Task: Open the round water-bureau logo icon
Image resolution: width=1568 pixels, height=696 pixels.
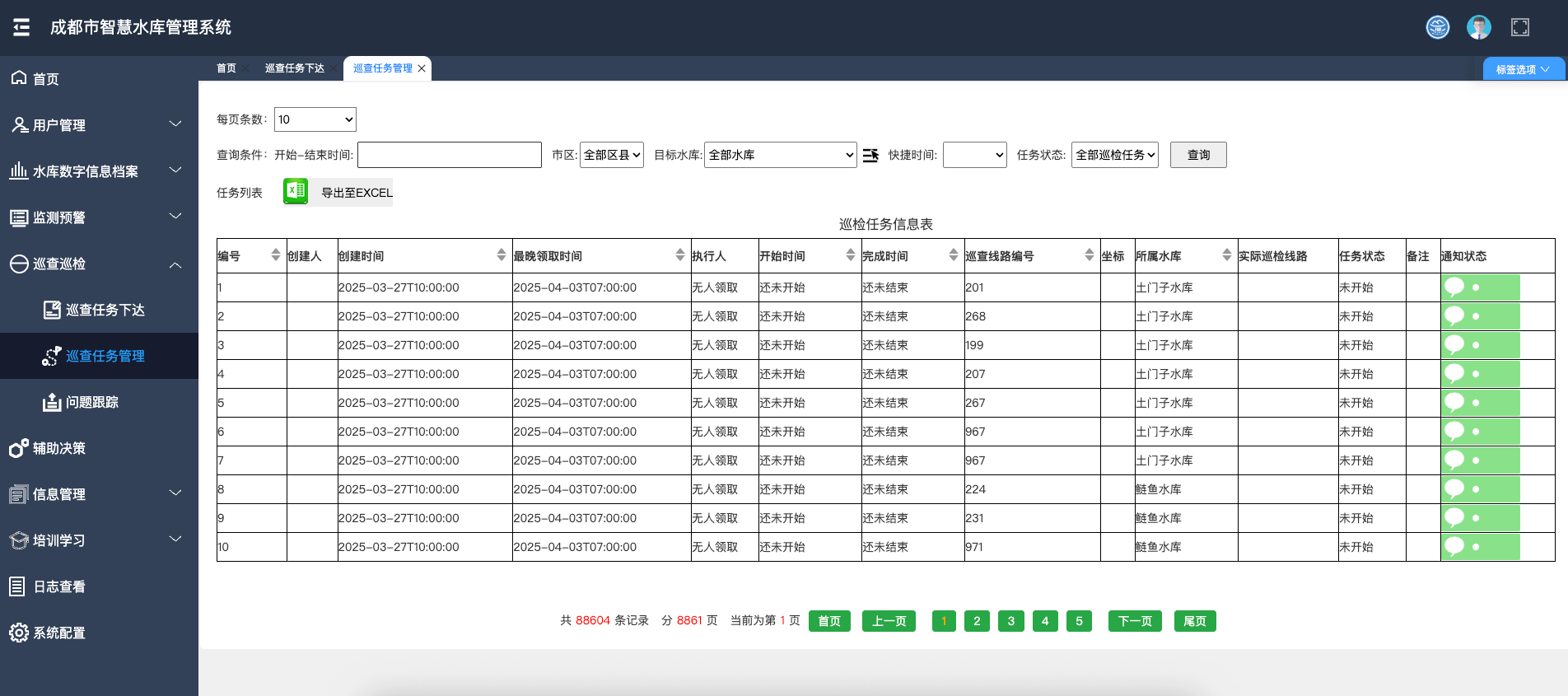Action: pos(1438,27)
